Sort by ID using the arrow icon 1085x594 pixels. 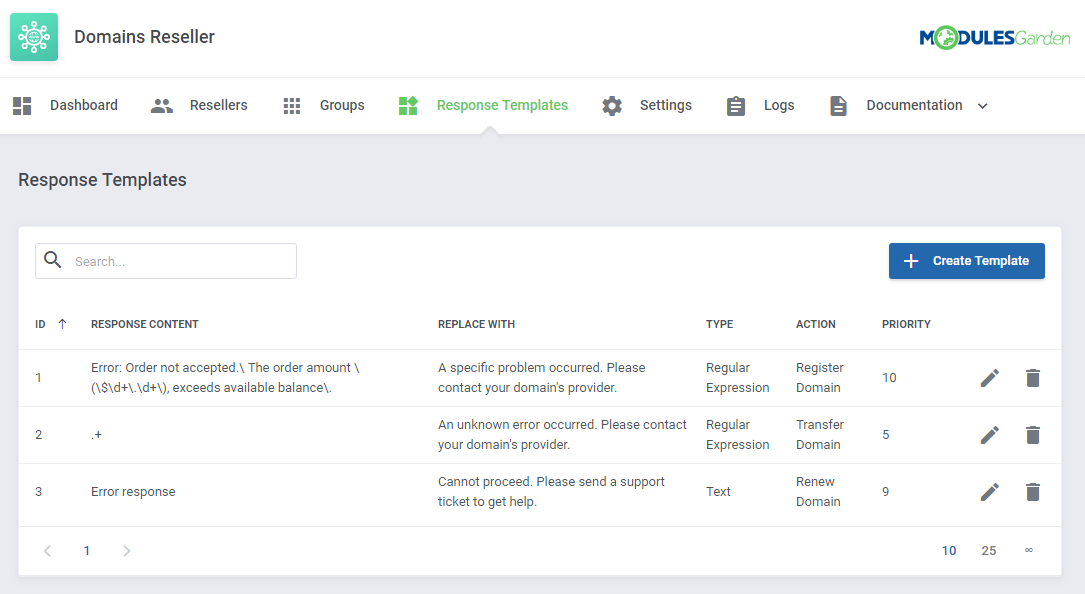(62, 324)
